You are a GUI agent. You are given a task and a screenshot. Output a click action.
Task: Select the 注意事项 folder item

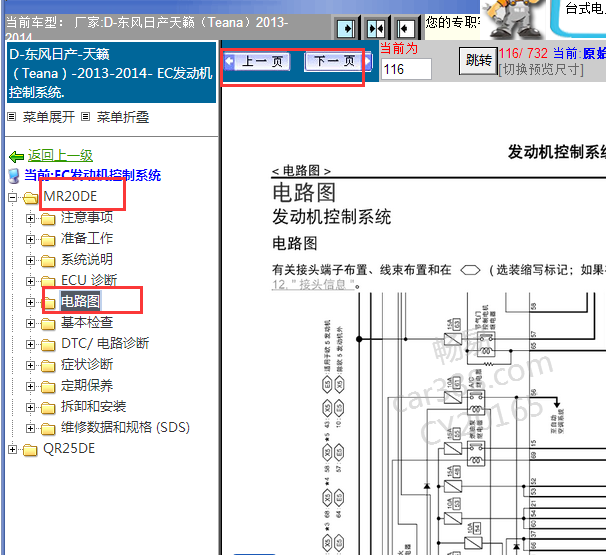[x=87, y=217]
